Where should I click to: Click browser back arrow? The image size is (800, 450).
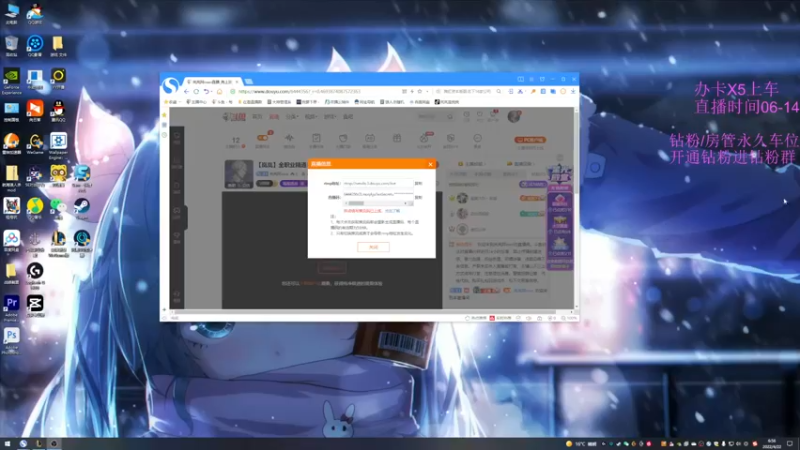point(186,91)
